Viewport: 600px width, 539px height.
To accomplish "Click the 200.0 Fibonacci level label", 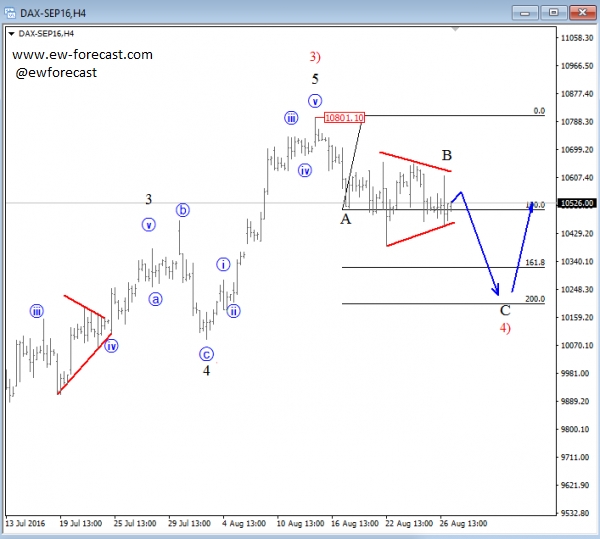I will click(535, 299).
